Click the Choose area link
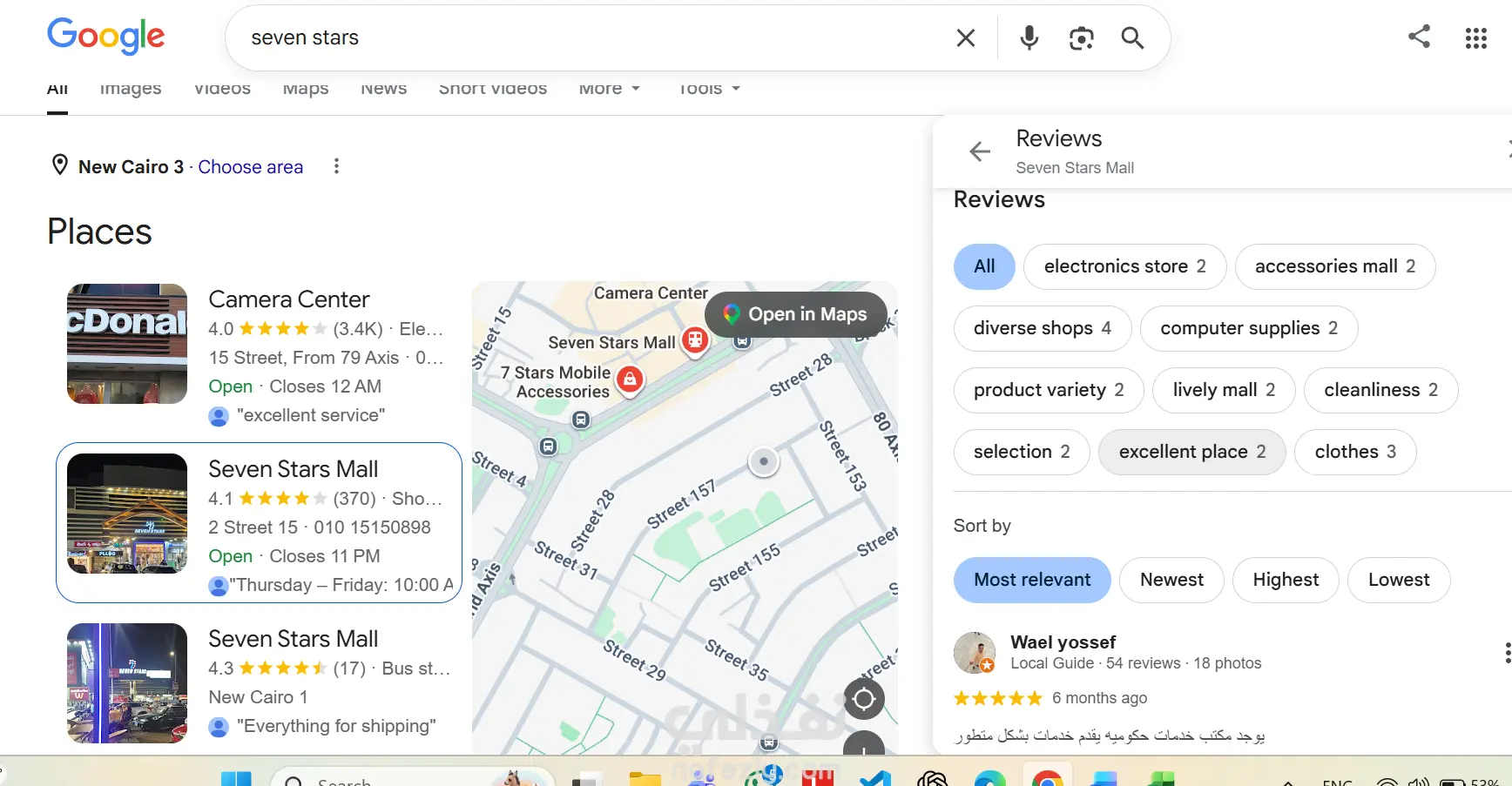The height and width of the screenshot is (786, 1512). coord(251,167)
